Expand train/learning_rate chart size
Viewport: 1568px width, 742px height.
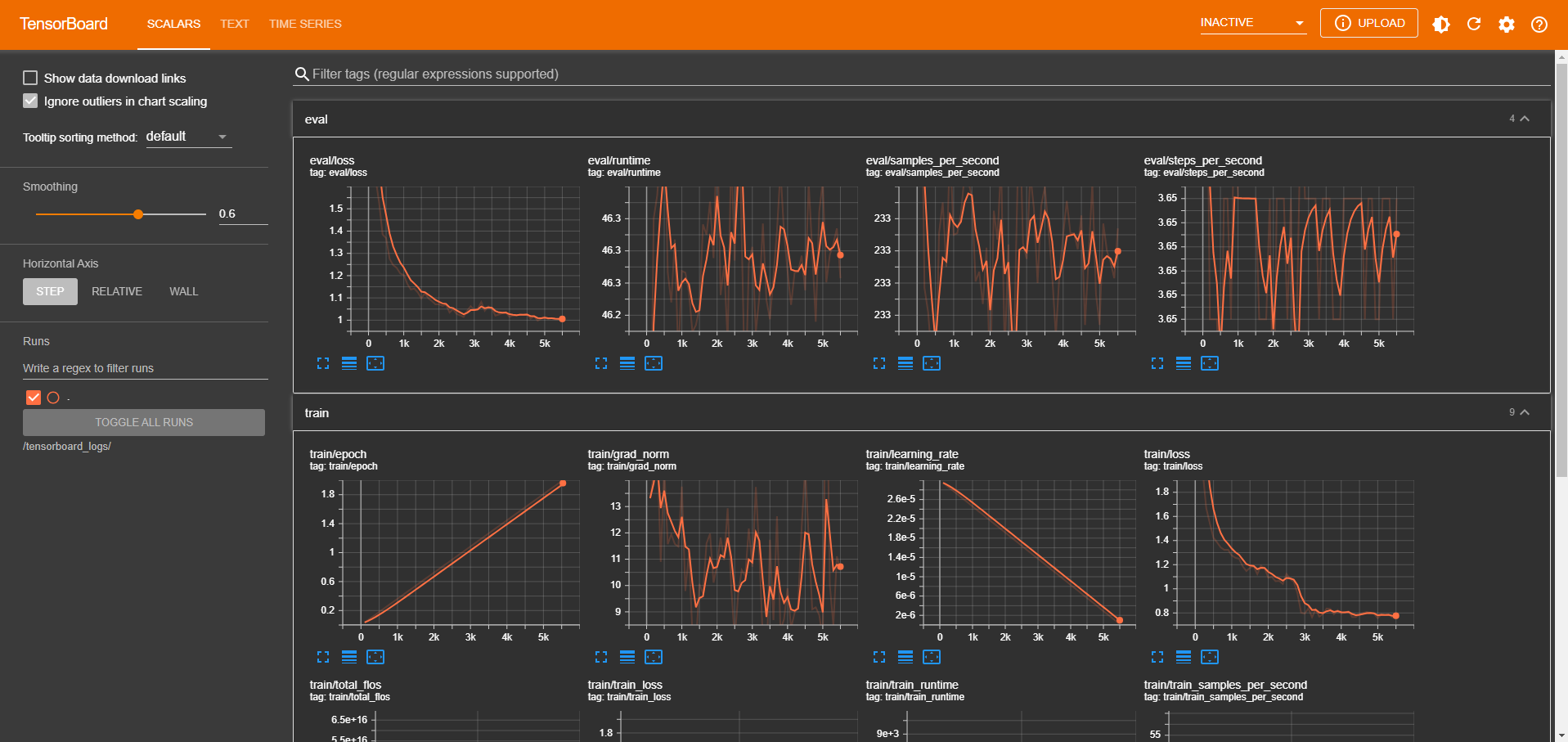coord(879,657)
